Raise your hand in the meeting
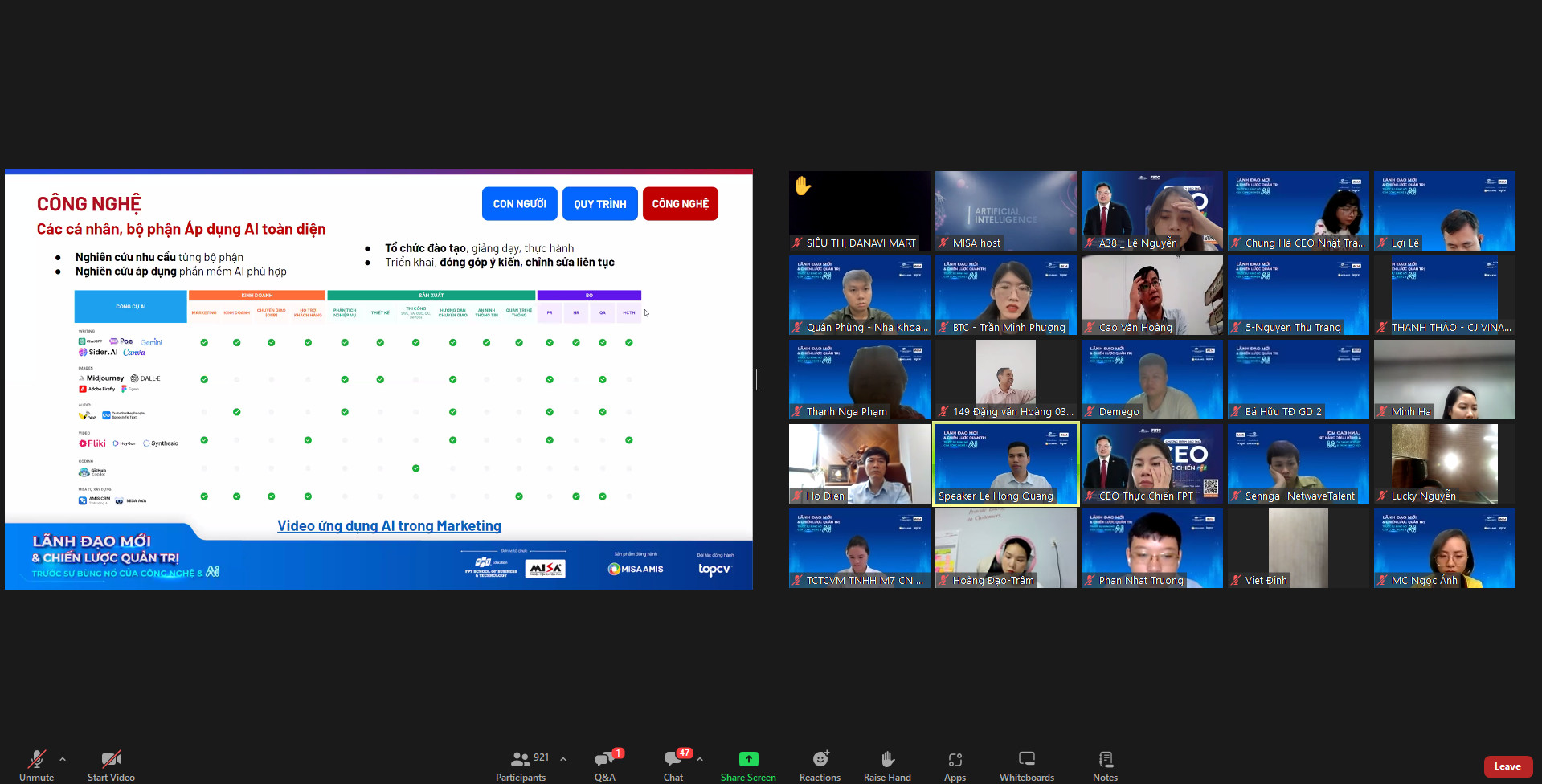 887,766
